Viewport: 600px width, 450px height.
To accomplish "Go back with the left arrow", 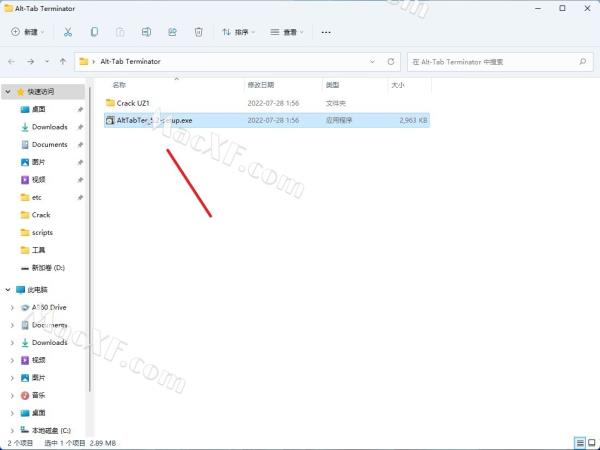I will coord(11,62).
